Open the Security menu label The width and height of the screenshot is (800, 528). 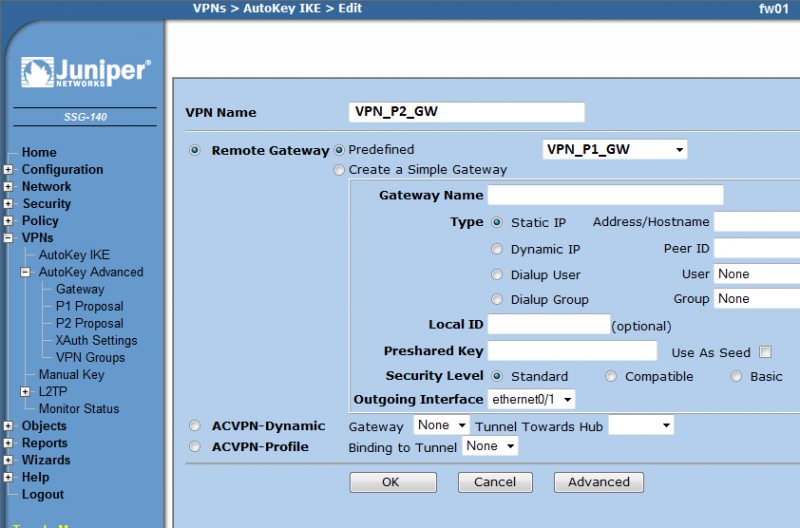[x=46, y=204]
